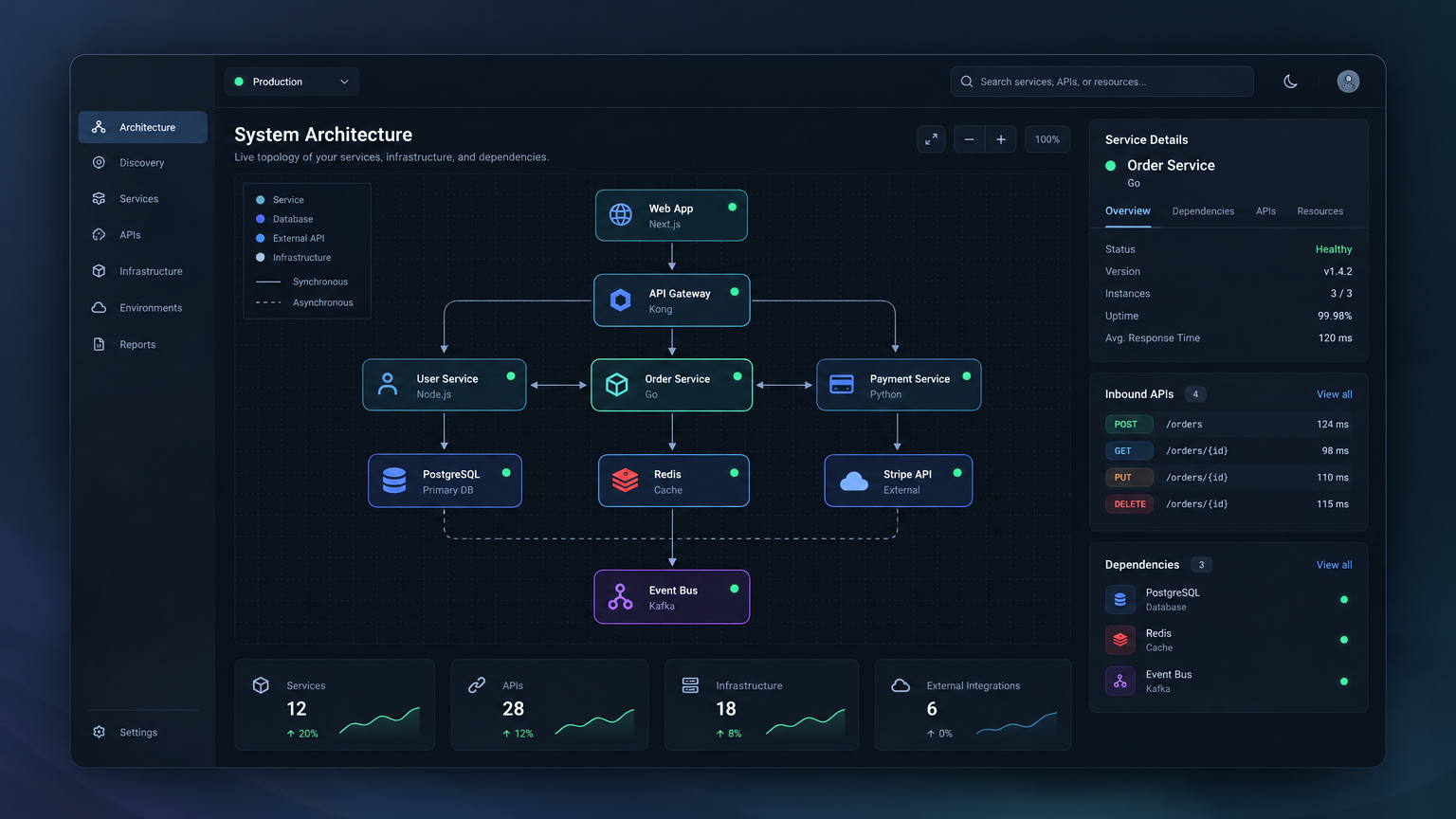Toggle dark mode moon icon
Viewport: 1456px width, 819px height.
click(x=1290, y=82)
